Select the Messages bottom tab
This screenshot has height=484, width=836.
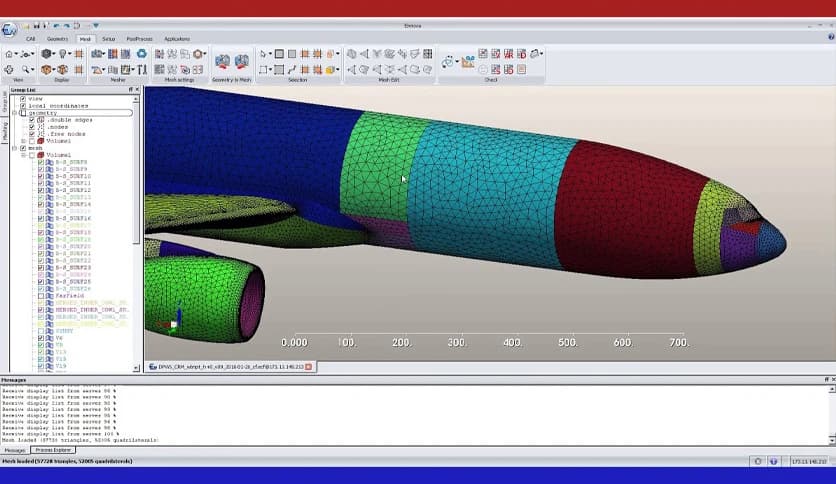(15, 450)
